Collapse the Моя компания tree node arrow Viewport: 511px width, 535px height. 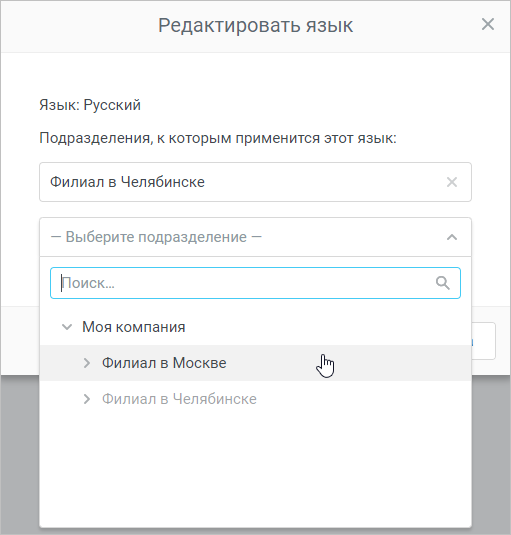click(67, 327)
